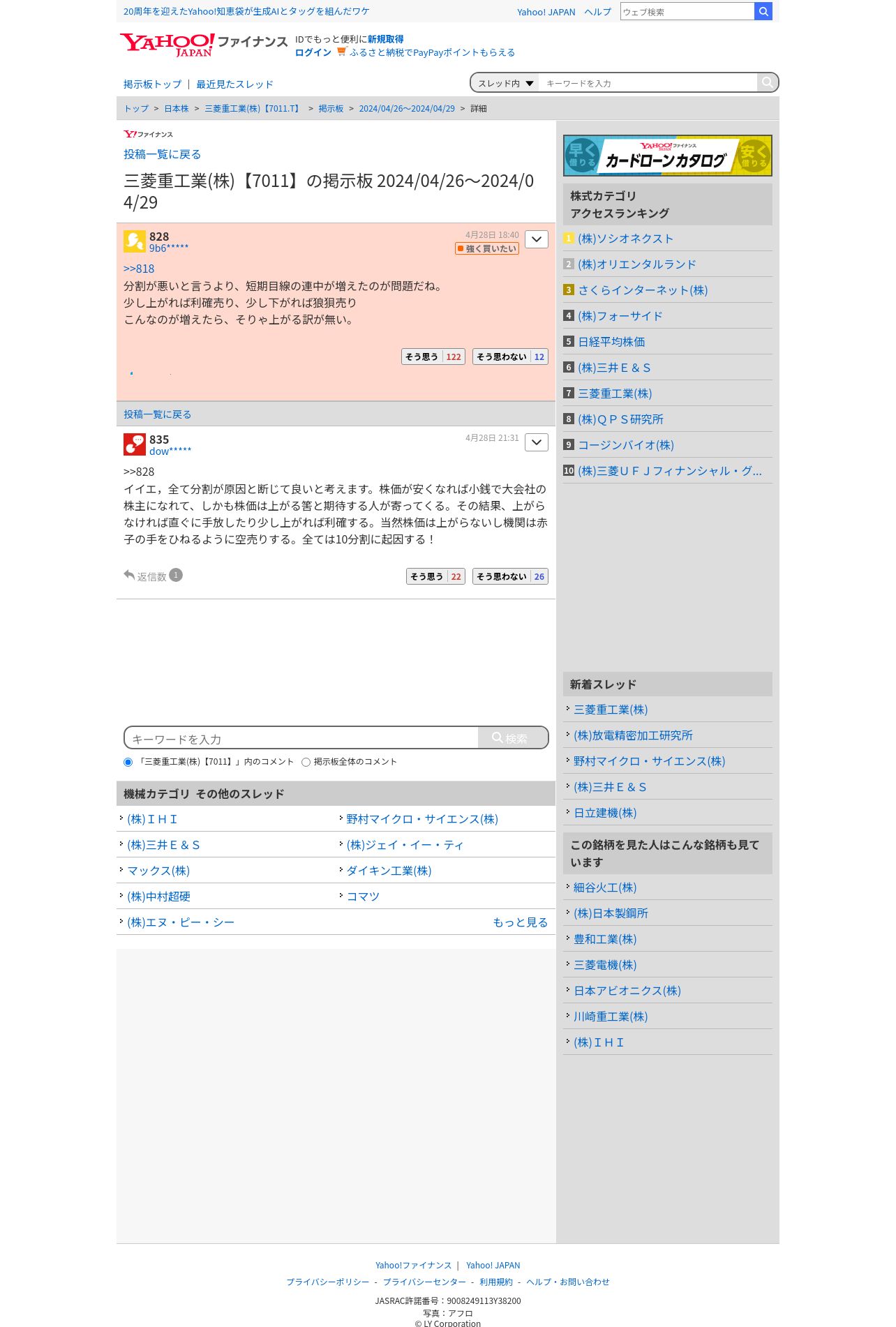Image resolution: width=896 pixels, height=1327 pixels.
Task: Open Yahoo! JAPAN link in top bar
Action: coord(546,12)
